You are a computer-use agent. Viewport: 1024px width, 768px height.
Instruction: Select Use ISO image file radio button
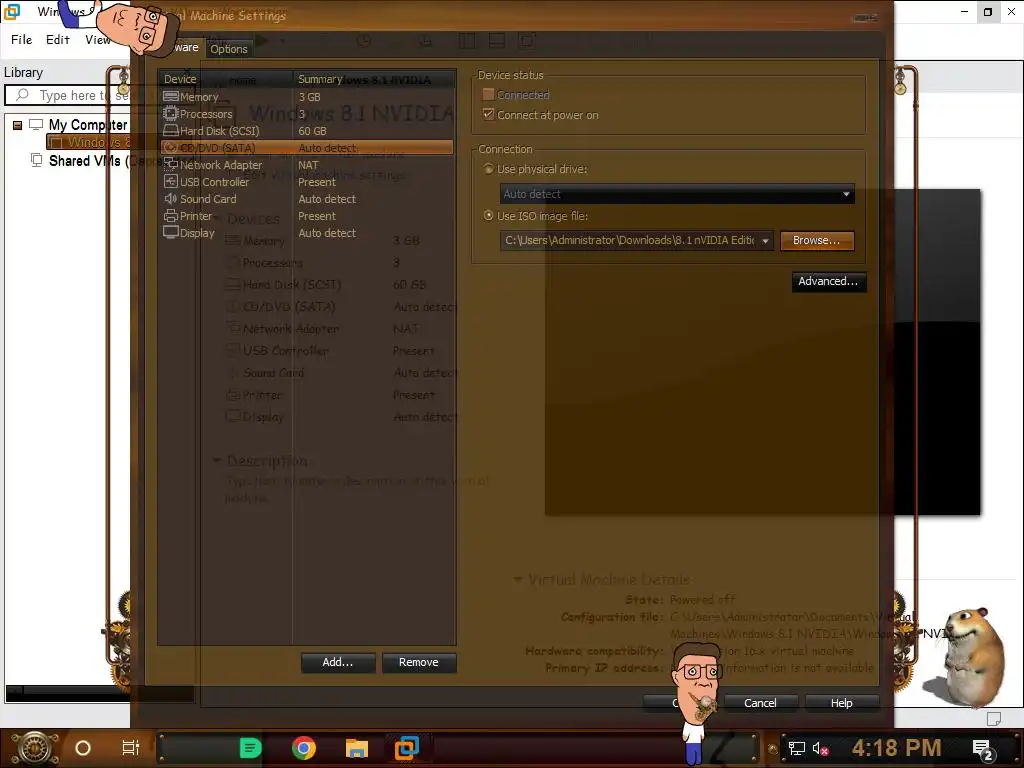click(488, 216)
